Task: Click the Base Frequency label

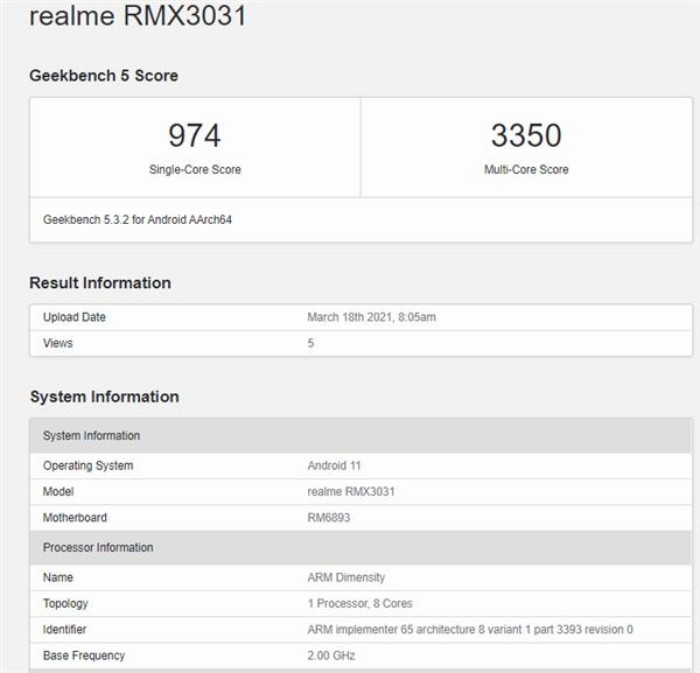Action: point(84,656)
